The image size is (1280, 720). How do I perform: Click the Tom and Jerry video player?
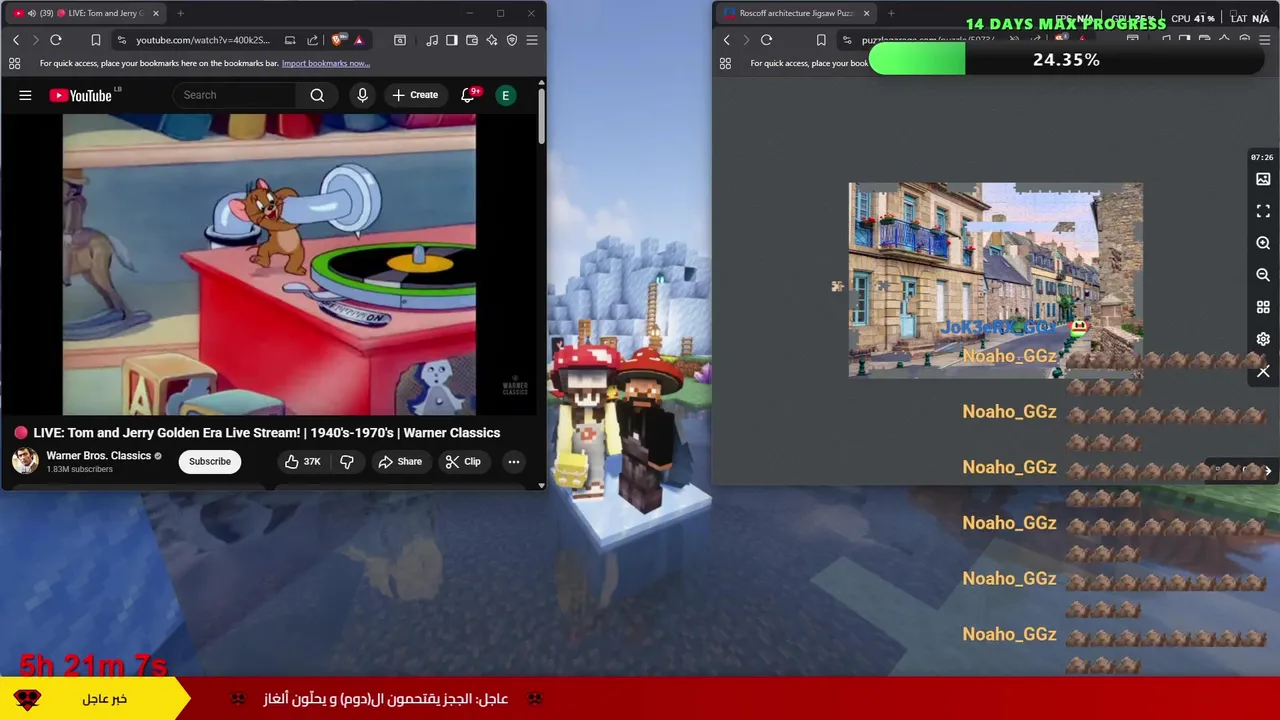[x=269, y=264]
